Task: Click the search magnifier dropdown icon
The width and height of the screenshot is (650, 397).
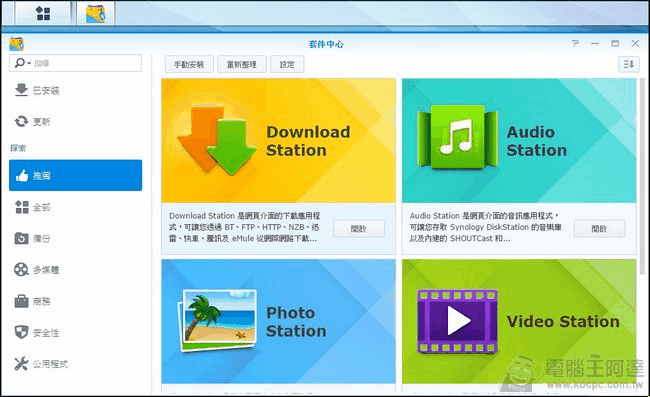Action: click(23, 63)
